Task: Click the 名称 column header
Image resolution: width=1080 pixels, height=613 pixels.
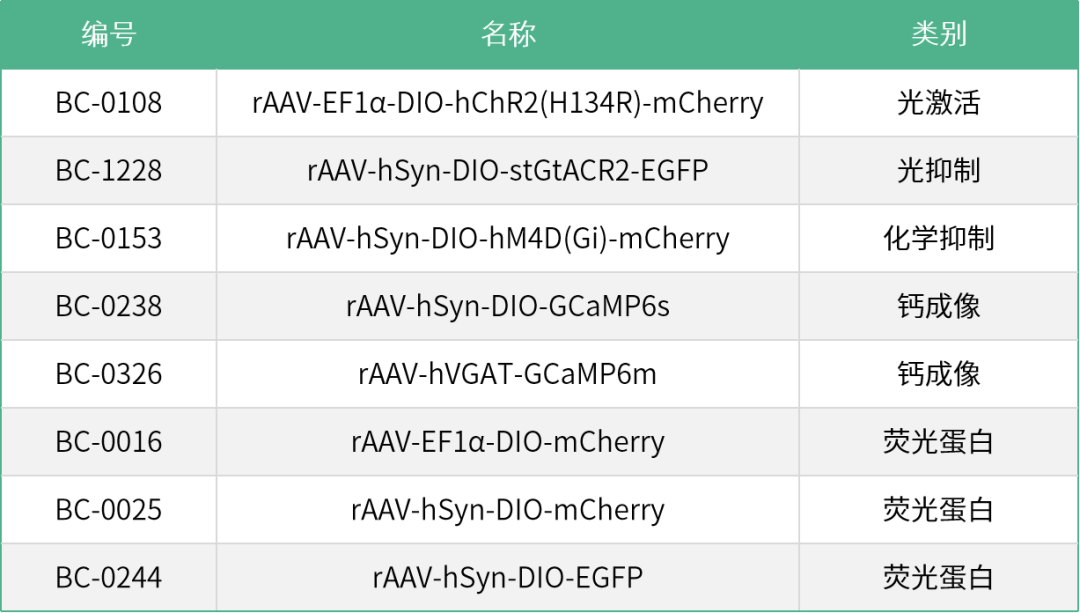Action: (508, 35)
